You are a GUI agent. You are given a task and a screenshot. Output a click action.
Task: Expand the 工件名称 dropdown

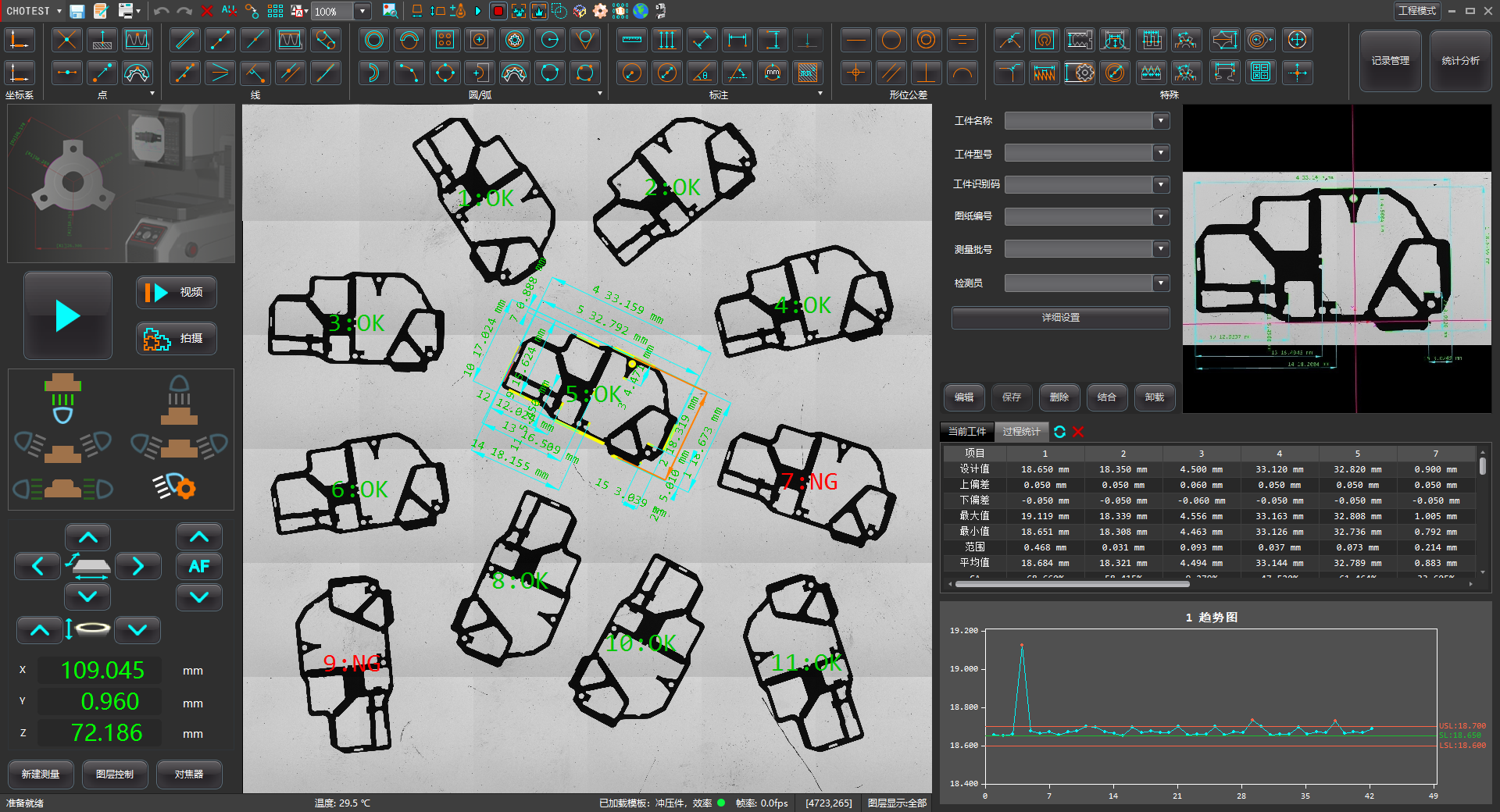pyautogui.click(x=1161, y=121)
